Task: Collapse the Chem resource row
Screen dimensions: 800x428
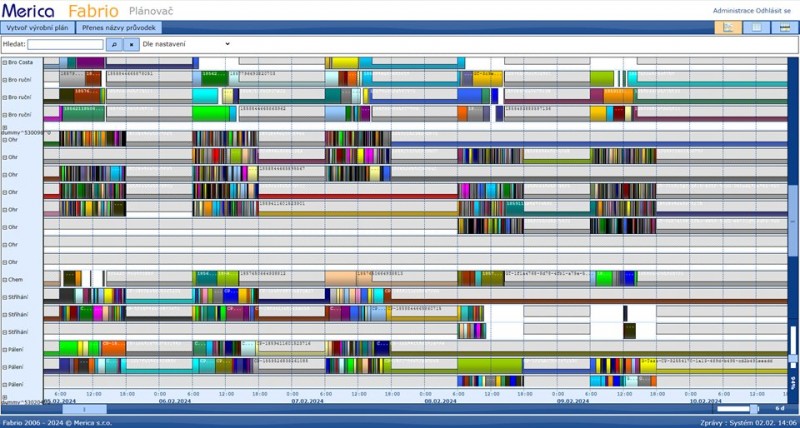Action: [4, 280]
